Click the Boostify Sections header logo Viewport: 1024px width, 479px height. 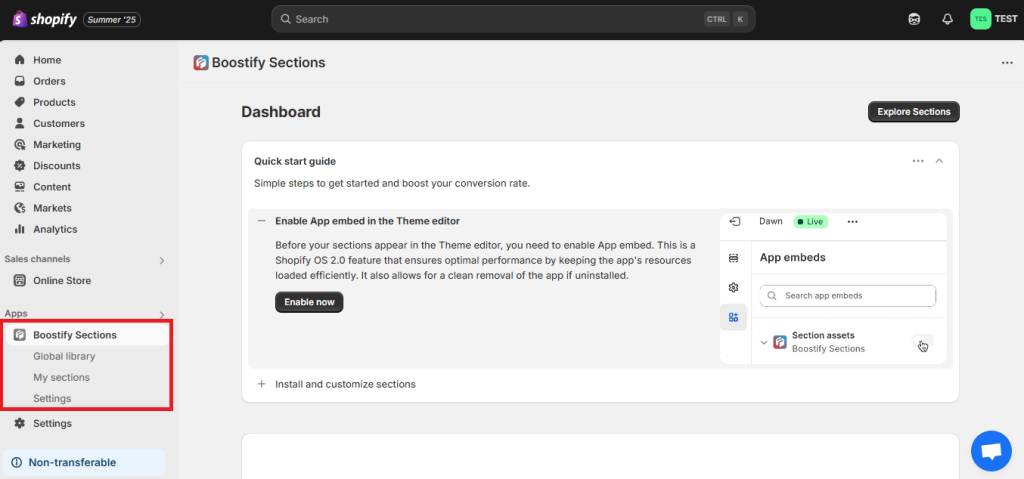(x=201, y=63)
